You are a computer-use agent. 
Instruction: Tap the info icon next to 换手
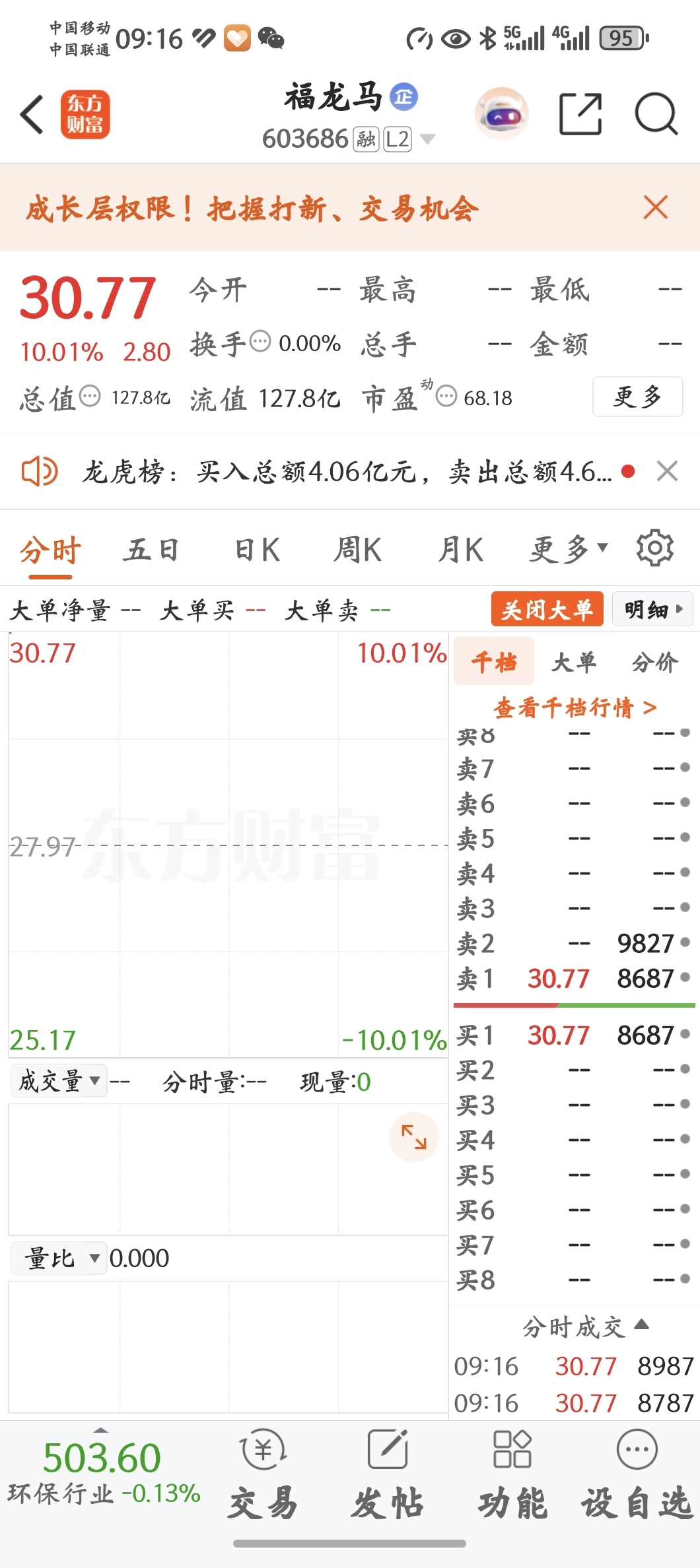click(260, 341)
